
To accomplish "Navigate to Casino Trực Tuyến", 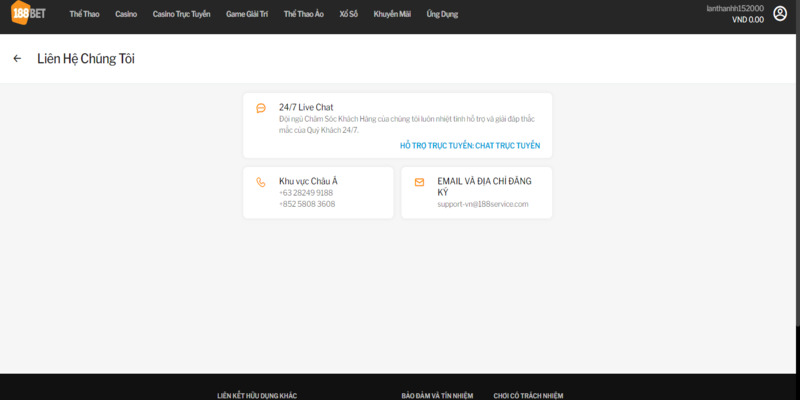I will click(181, 15).
